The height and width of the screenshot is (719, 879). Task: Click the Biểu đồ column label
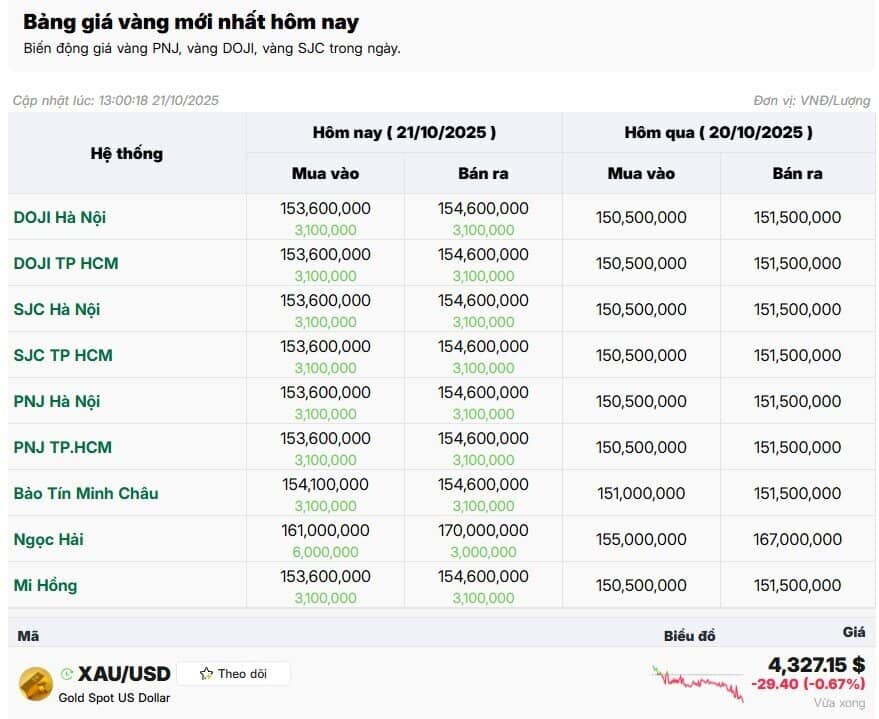[690, 635]
